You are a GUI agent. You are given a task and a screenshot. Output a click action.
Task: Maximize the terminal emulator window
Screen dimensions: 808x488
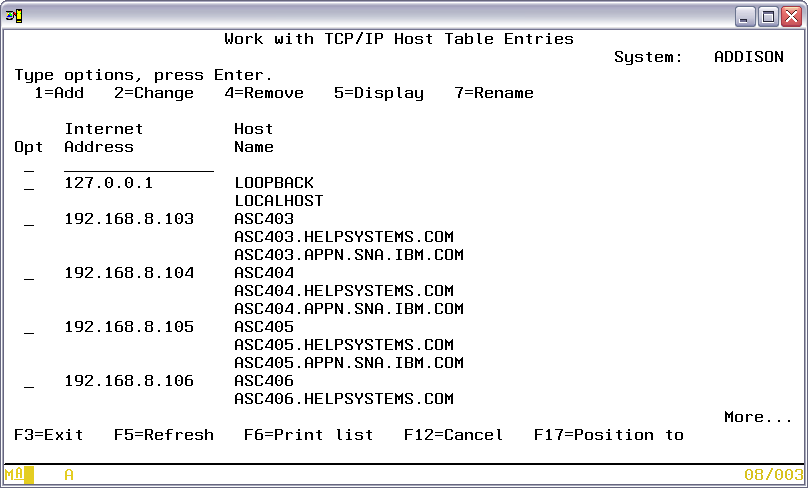click(768, 16)
